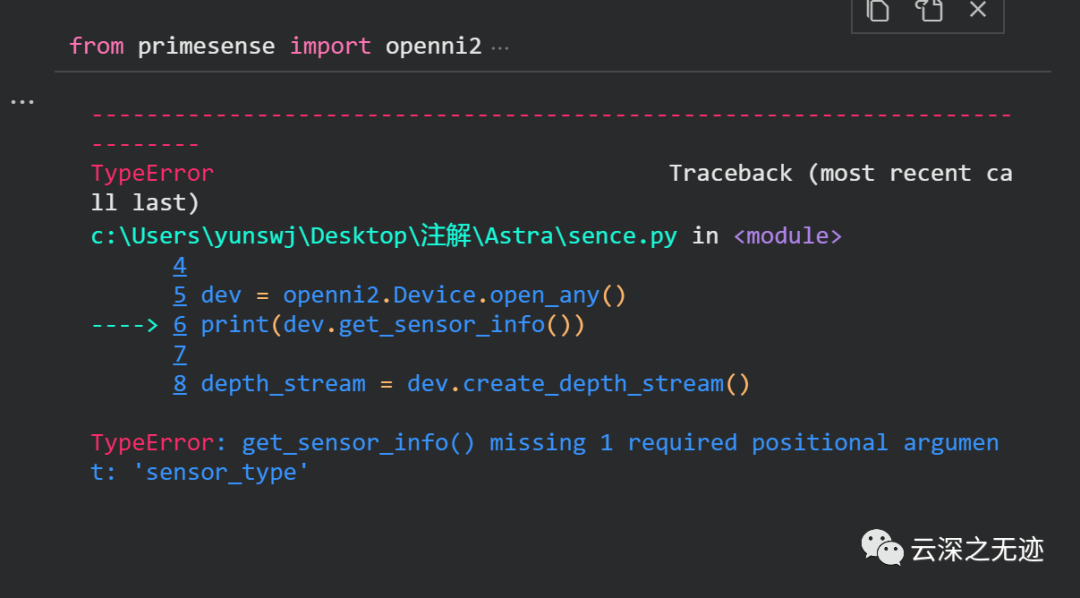Expand the truncated import line via inline ellipsis

[x=500, y=45]
